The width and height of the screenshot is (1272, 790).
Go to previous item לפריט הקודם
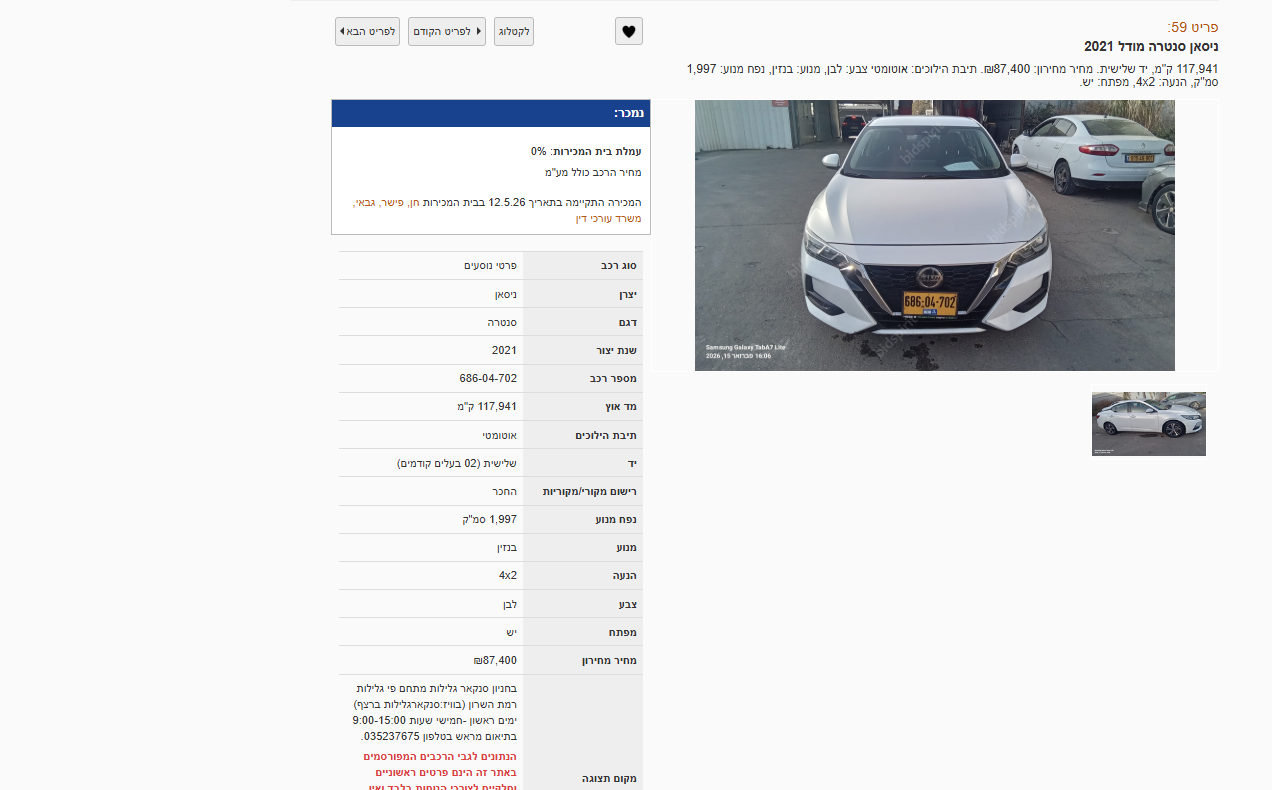click(447, 31)
